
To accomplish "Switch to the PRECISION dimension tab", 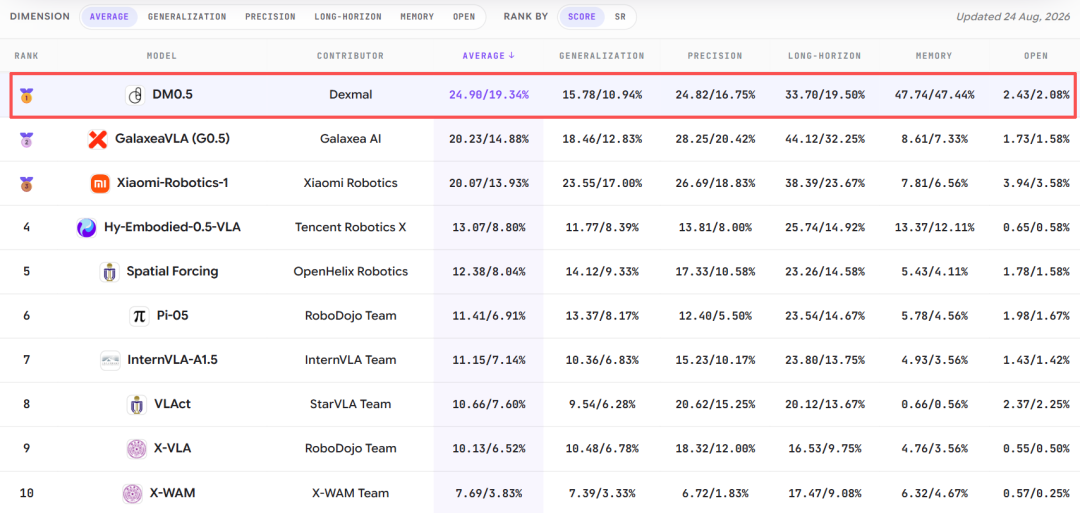I will coord(270,17).
